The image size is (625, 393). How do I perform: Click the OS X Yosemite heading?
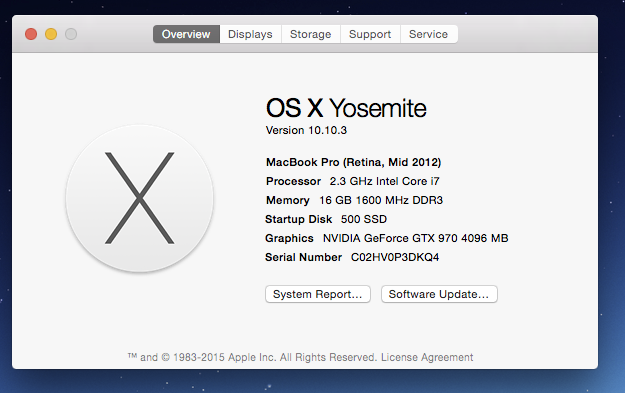346,108
